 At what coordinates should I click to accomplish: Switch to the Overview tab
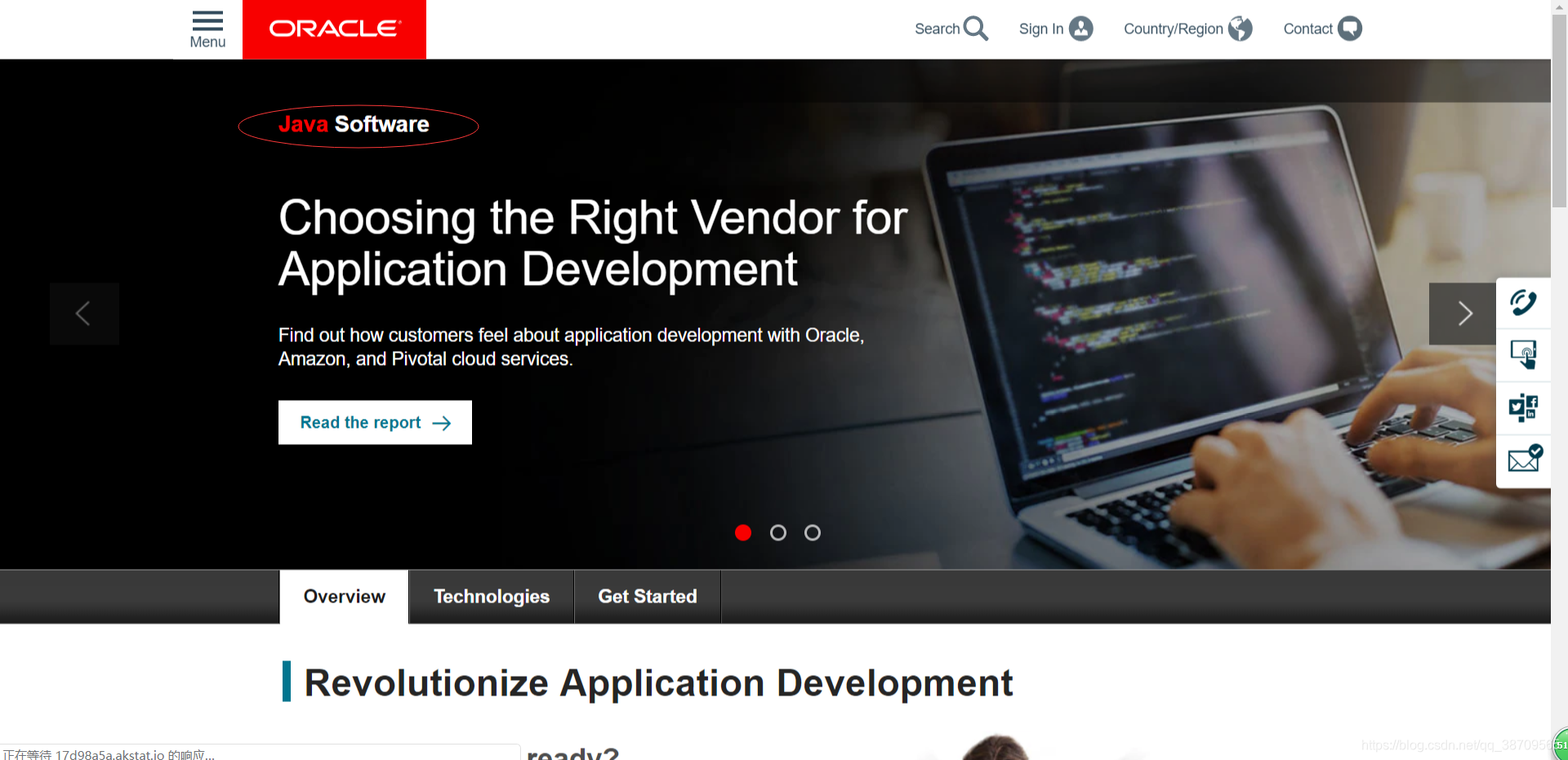coord(344,597)
